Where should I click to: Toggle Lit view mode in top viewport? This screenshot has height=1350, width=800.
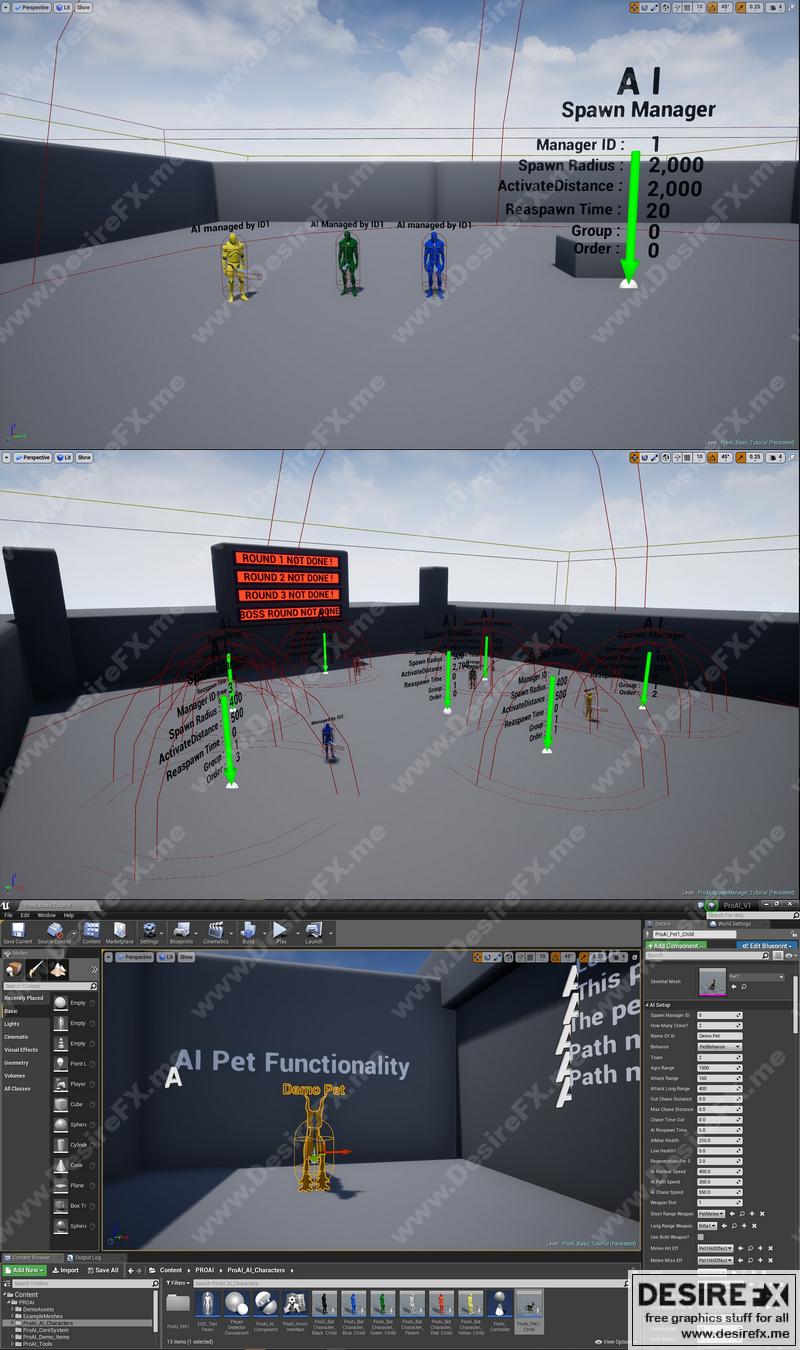coord(64,7)
